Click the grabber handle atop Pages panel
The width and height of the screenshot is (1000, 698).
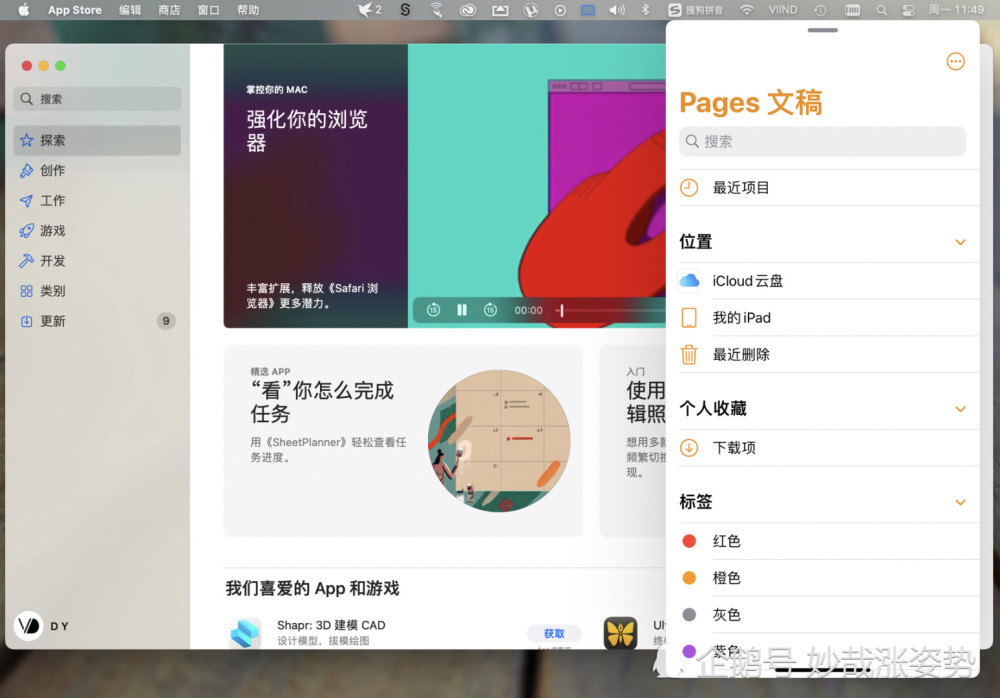[x=823, y=30]
